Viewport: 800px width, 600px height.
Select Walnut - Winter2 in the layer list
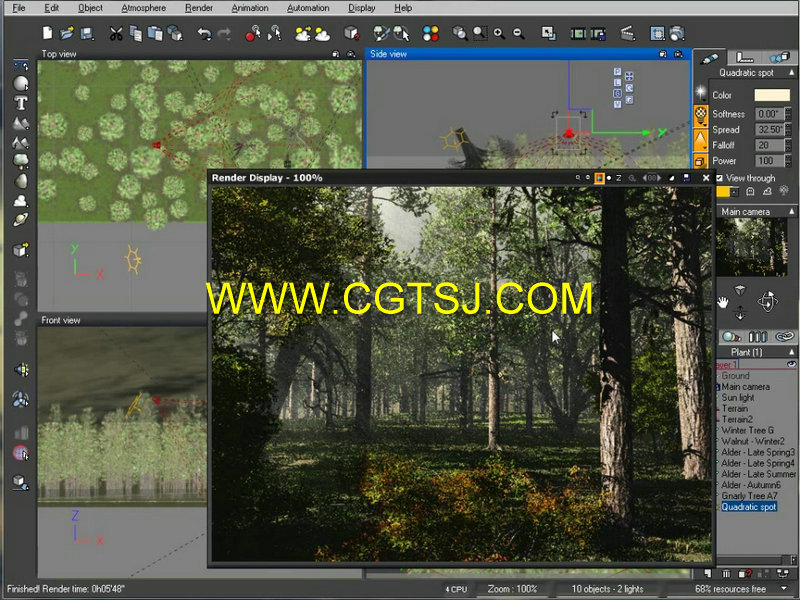(753, 441)
